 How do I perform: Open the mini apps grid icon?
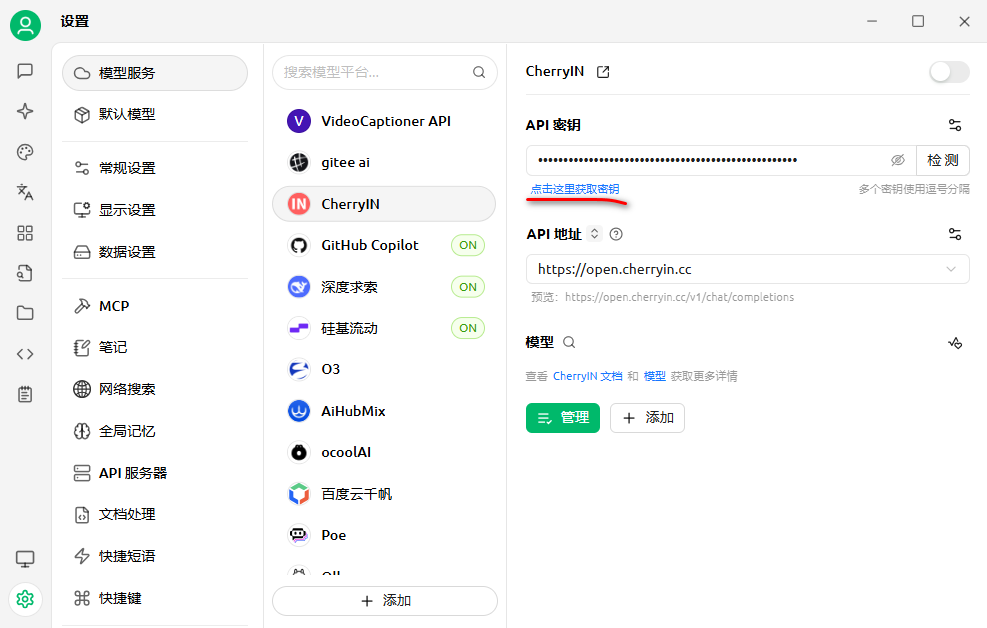coord(25,233)
